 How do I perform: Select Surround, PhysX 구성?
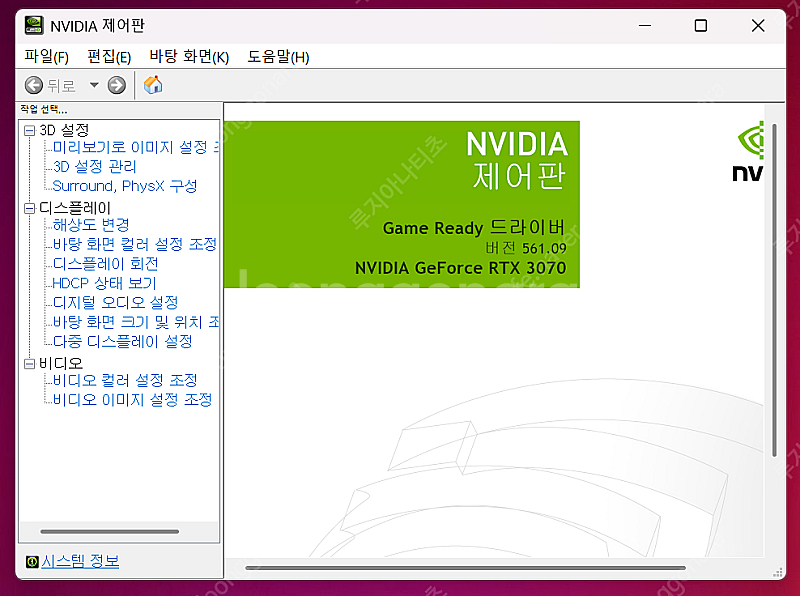[x=125, y=186]
